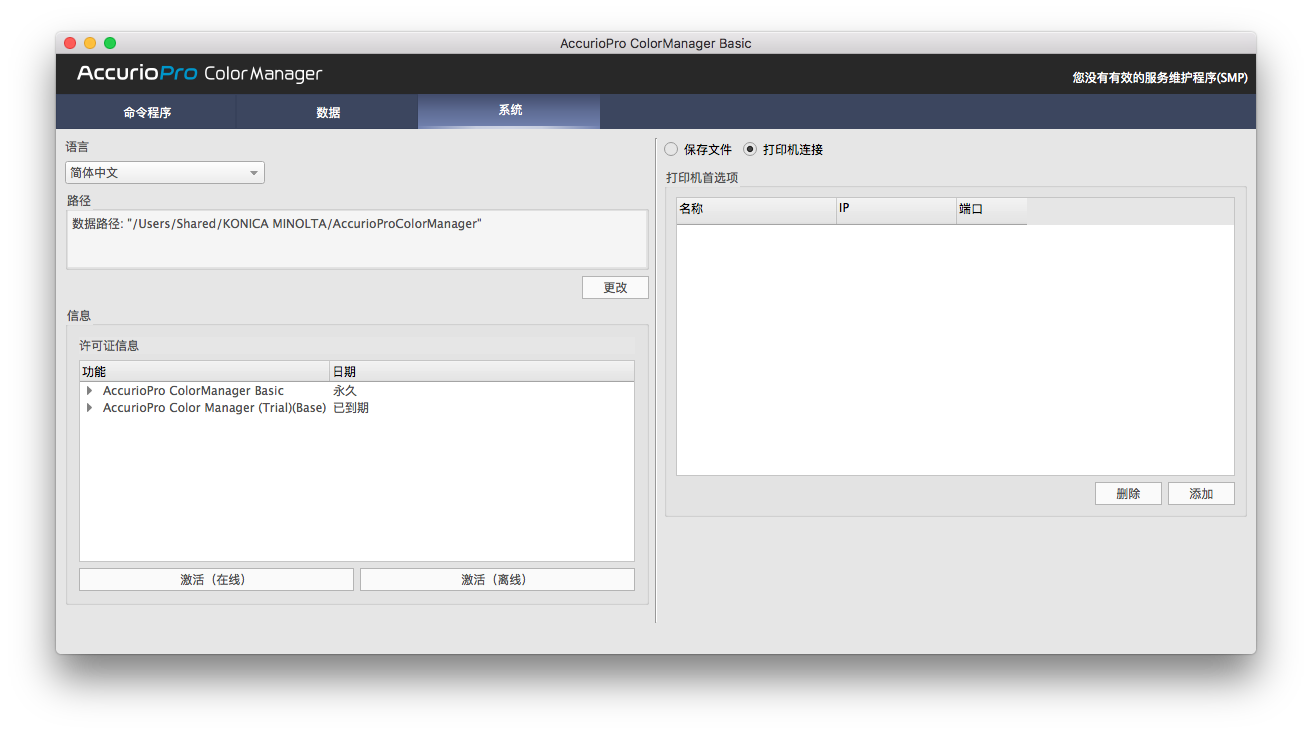Click the data path text field
Screen dimensions: 1312x734
(357, 239)
